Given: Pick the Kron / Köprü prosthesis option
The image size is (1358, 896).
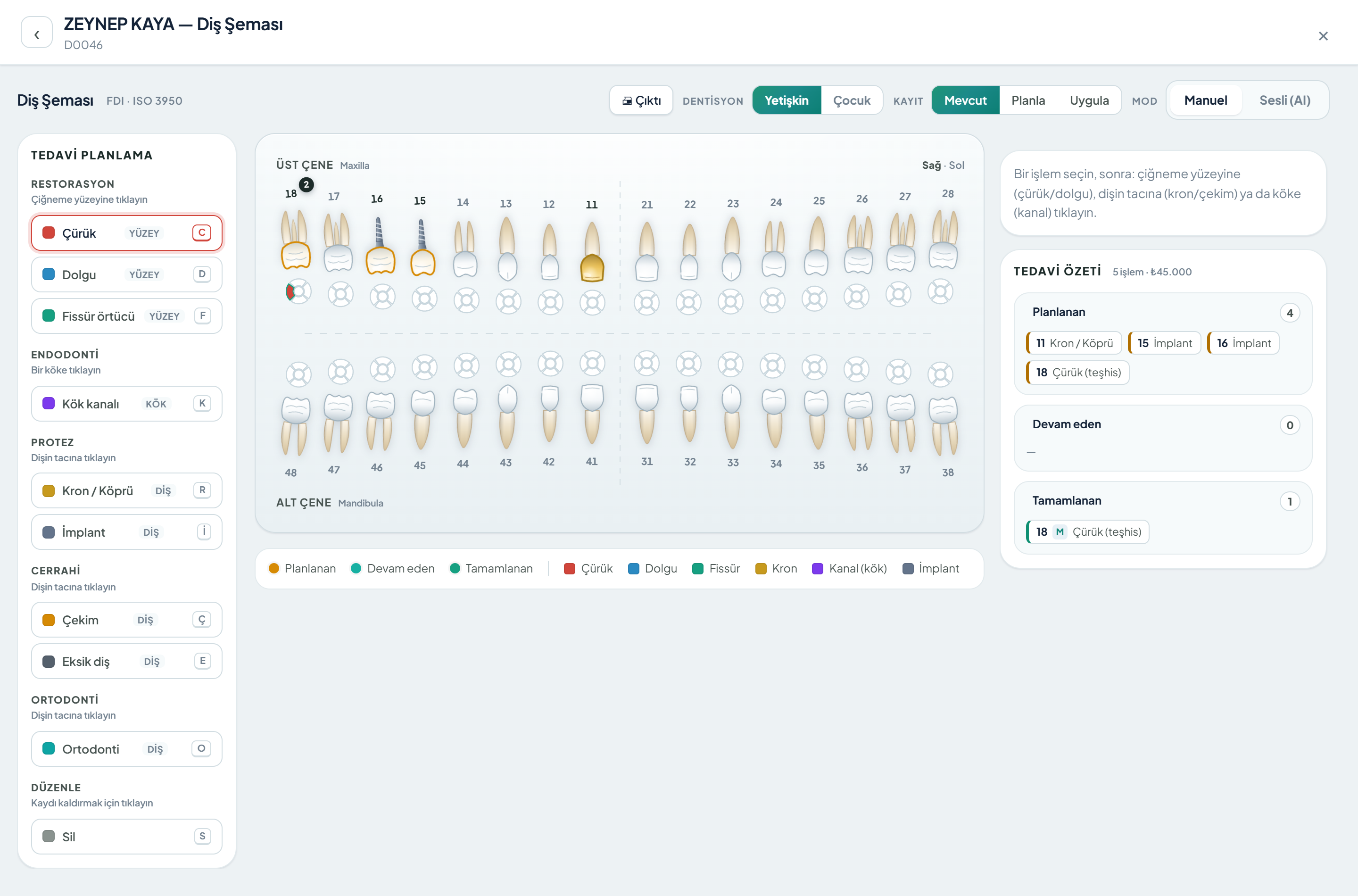Looking at the screenshot, I should tap(127, 491).
